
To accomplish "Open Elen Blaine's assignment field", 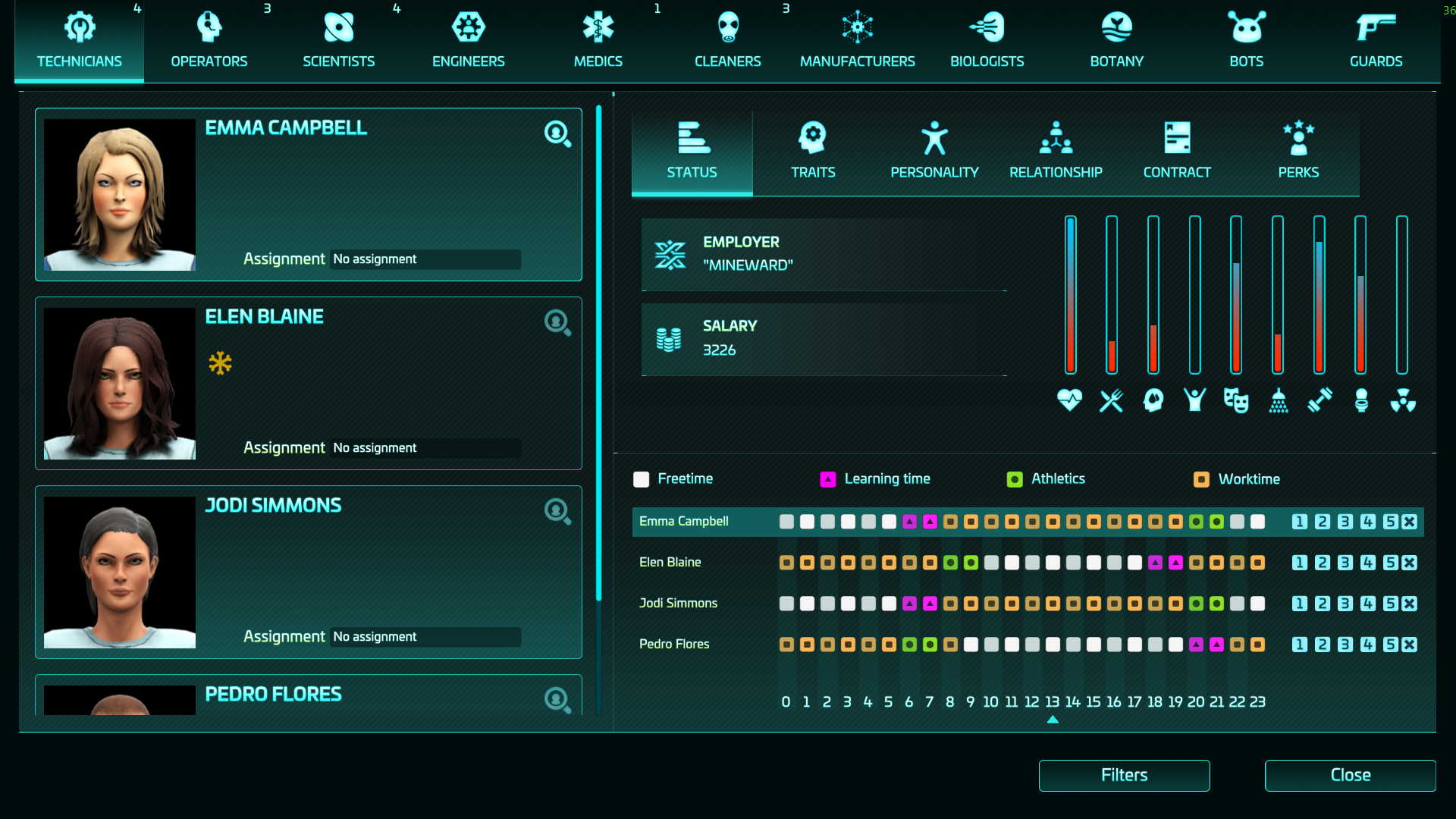I will [x=425, y=448].
